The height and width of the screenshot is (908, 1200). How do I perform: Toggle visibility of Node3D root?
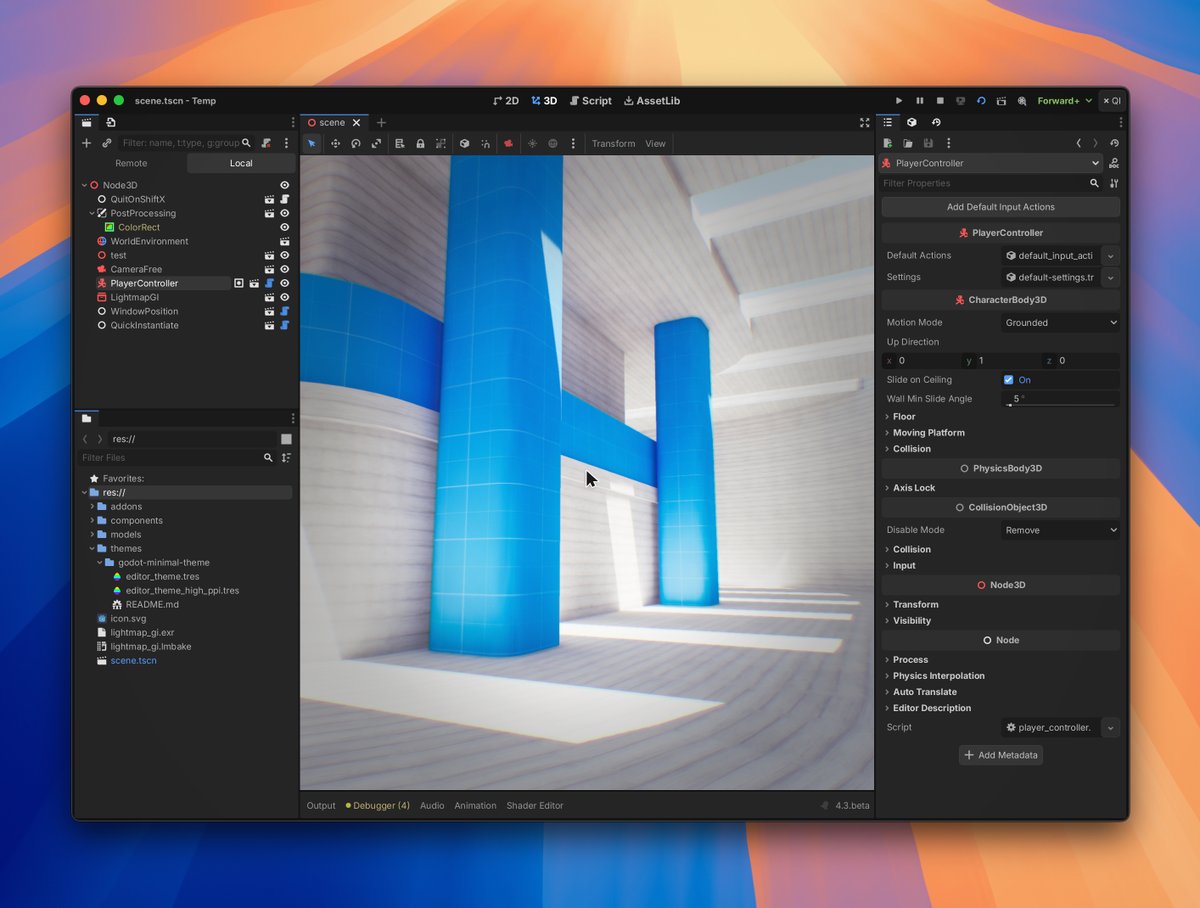pos(284,185)
